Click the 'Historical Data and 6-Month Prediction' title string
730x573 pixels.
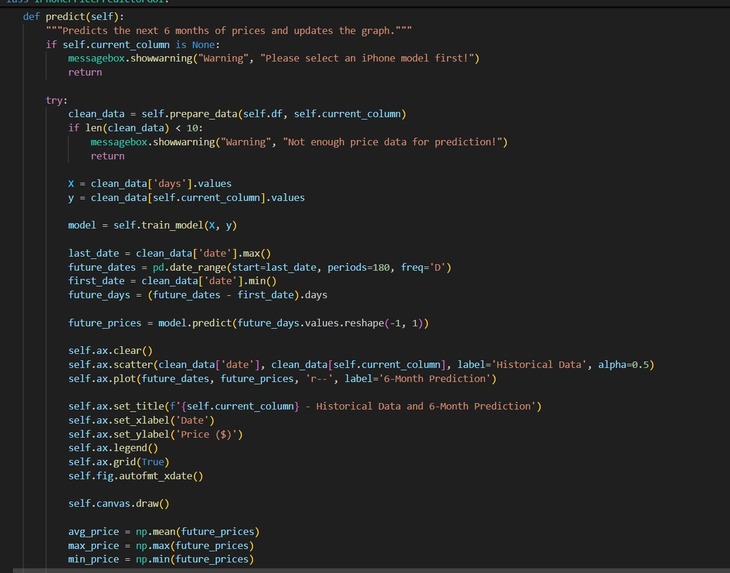click(x=423, y=406)
